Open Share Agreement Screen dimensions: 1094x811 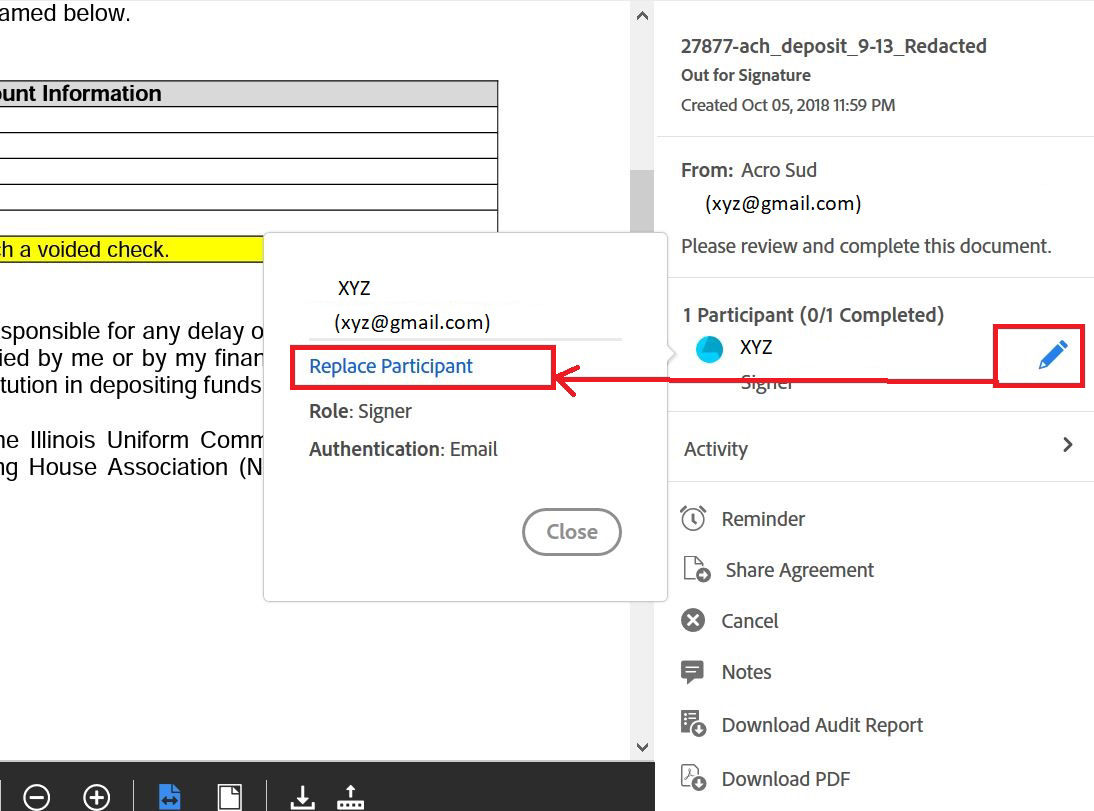coord(800,570)
